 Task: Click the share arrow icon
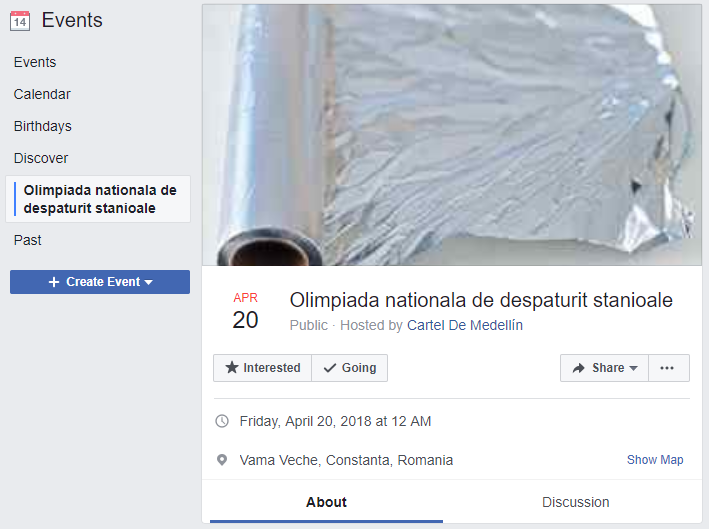[578, 368]
